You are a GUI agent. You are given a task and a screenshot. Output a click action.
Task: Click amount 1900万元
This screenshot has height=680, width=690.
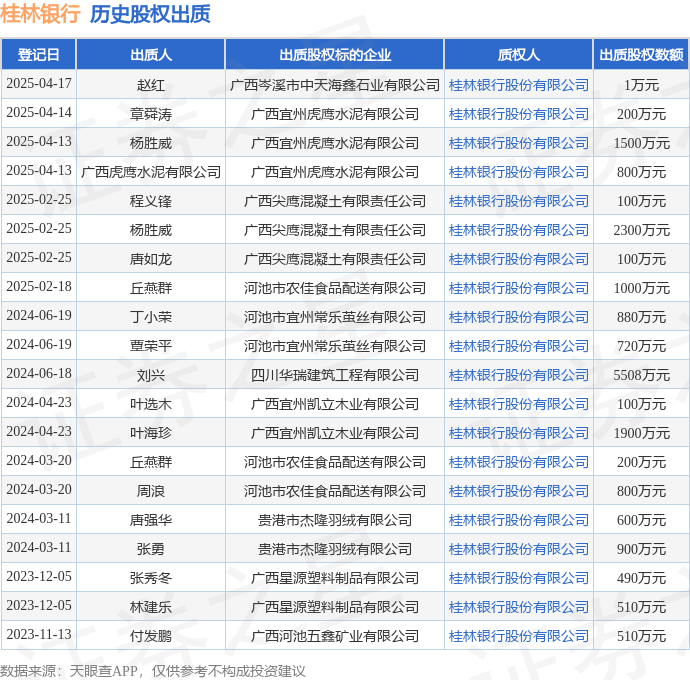[x=641, y=433]
